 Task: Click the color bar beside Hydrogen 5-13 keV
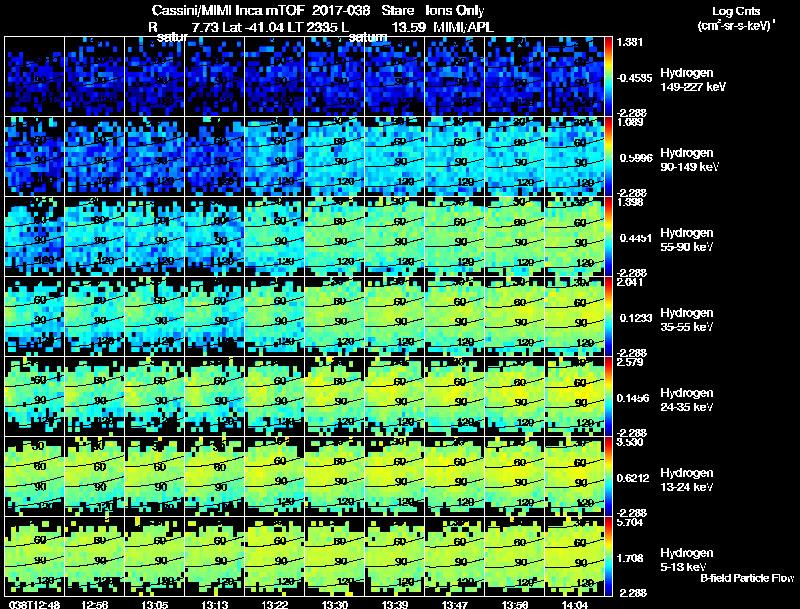608,556
